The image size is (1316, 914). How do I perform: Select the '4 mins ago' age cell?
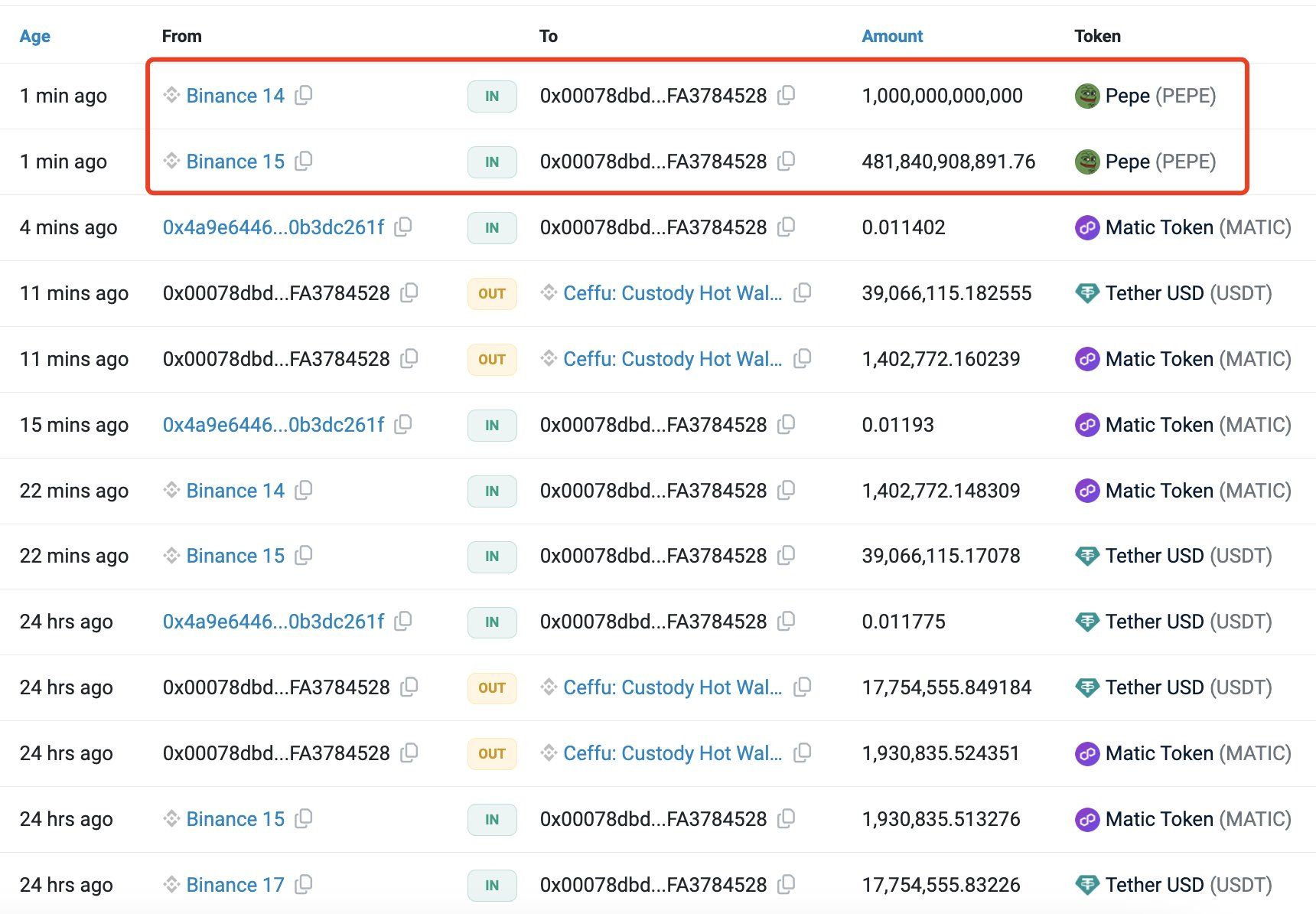click(x=68, y=227)
